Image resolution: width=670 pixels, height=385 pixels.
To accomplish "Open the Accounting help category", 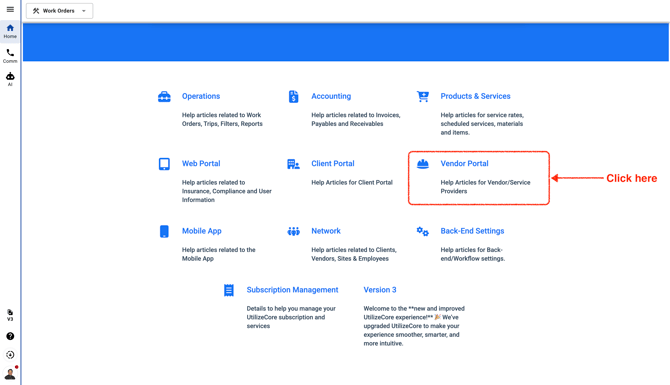I will coord(331,96).
